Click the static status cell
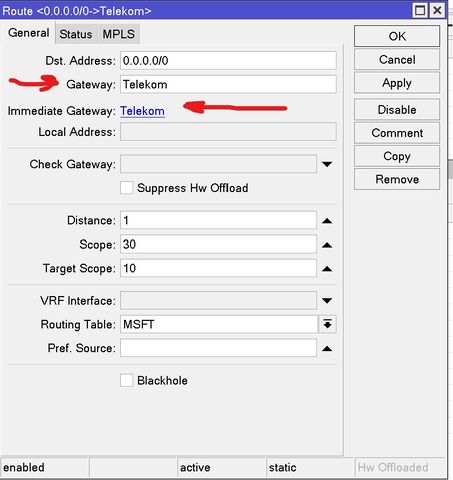Viewport: 453px width, 480px height. (x=310, y=467)
